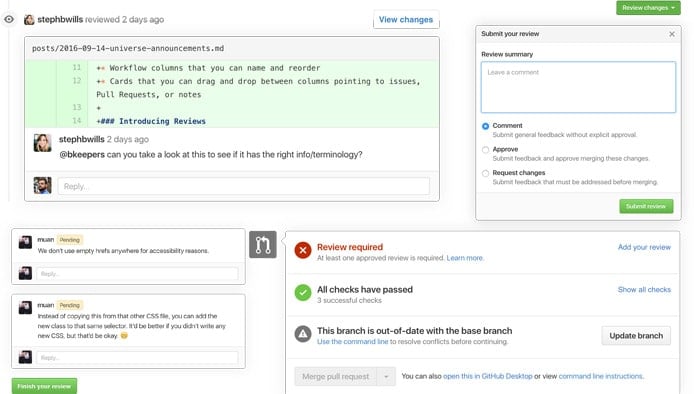Click diff line number 14

(77, 120)
